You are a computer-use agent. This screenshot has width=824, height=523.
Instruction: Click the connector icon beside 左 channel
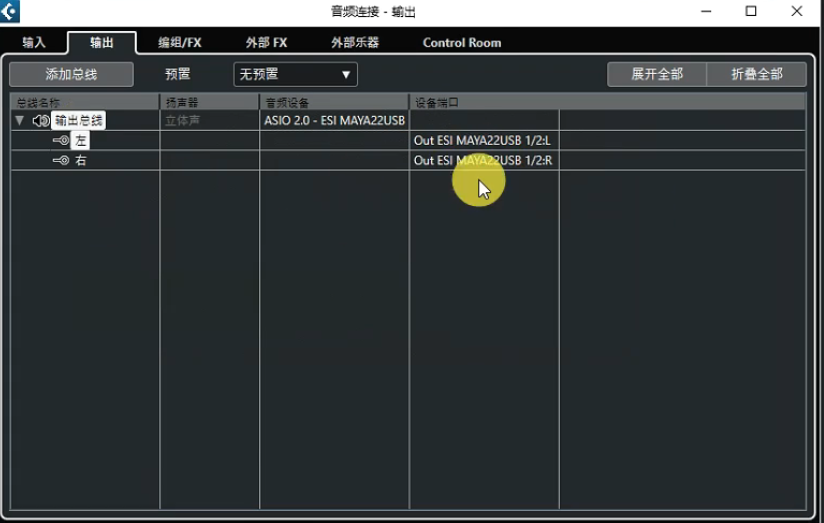(x=61, y=141)
